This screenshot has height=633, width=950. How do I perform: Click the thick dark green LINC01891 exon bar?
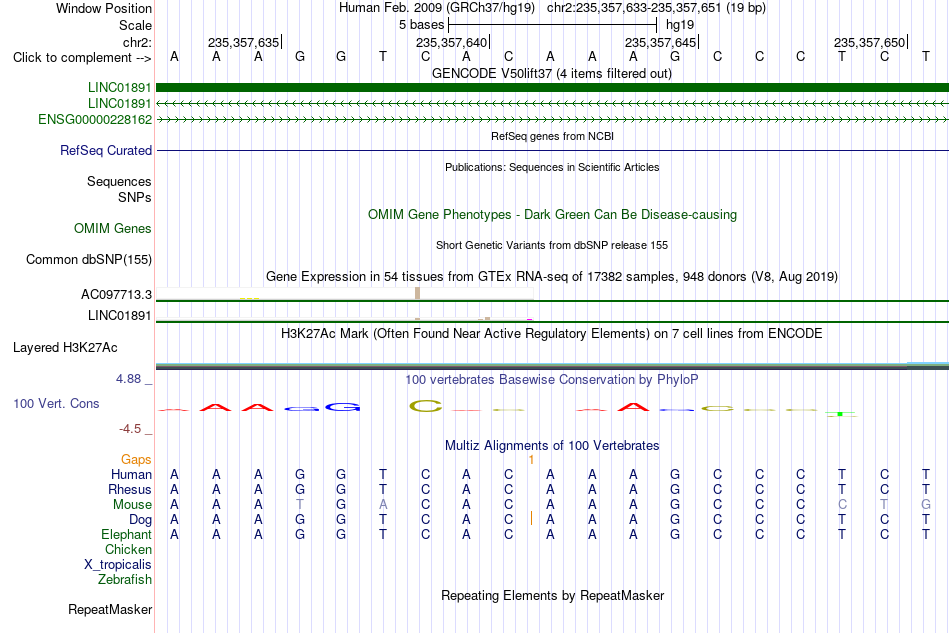(552, 88)
